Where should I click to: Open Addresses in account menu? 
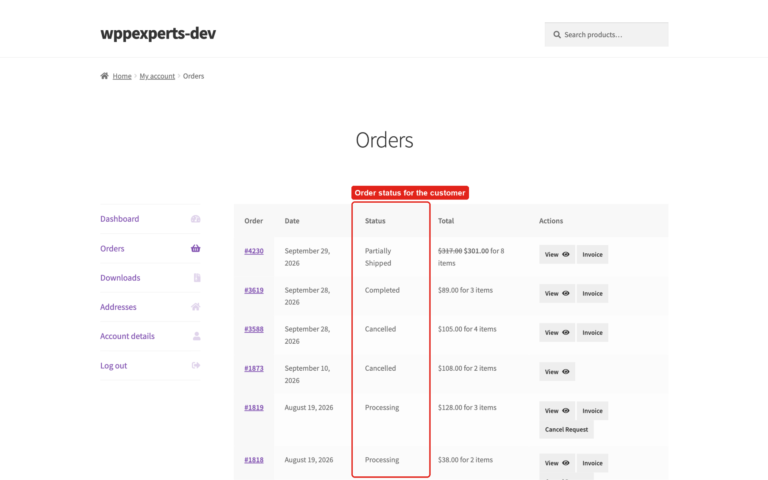(x=118, y=307)
